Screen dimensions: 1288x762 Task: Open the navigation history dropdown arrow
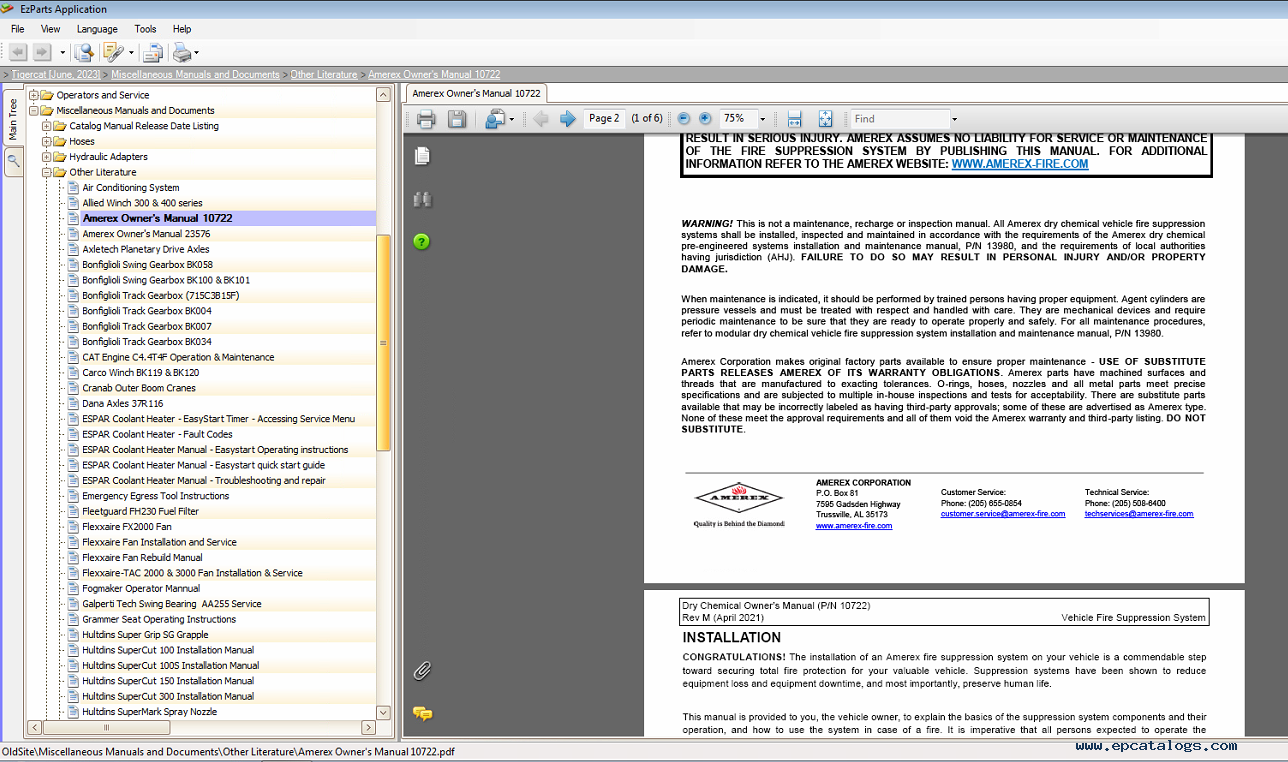(63, 53)
